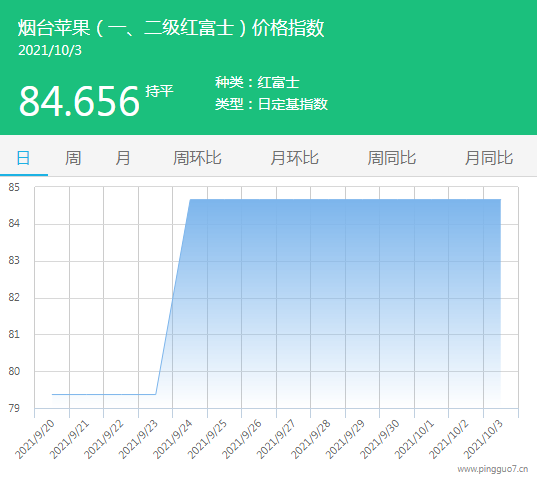Click the 持平 status label
537x481 pixels.
160,91
